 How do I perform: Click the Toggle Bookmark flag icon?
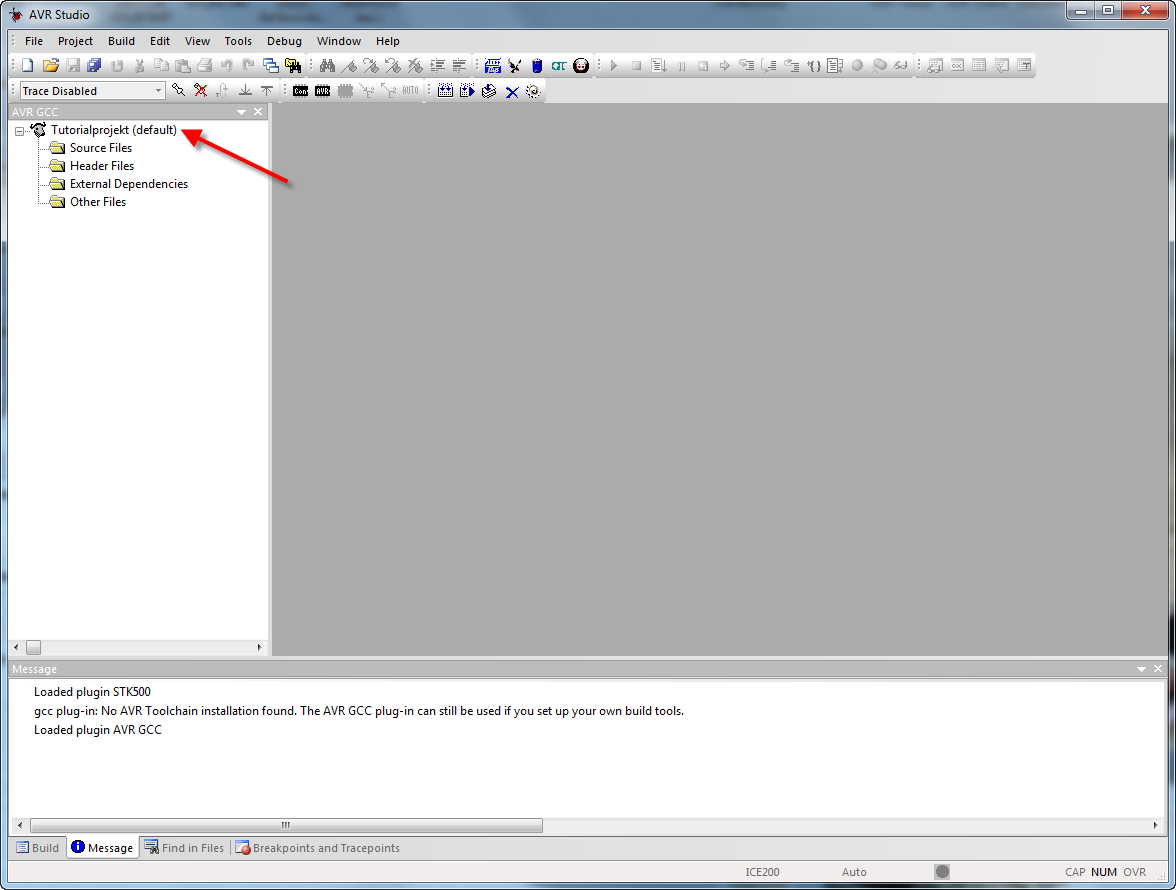click(349, 66)
